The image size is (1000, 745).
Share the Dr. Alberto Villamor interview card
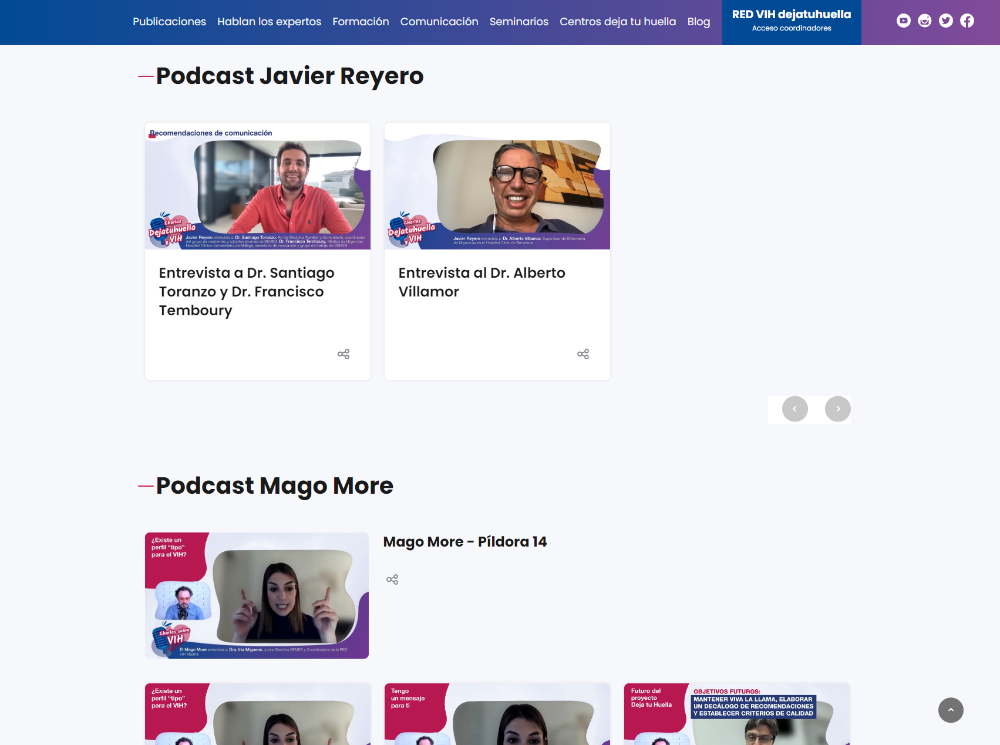(x=583, y=354)
